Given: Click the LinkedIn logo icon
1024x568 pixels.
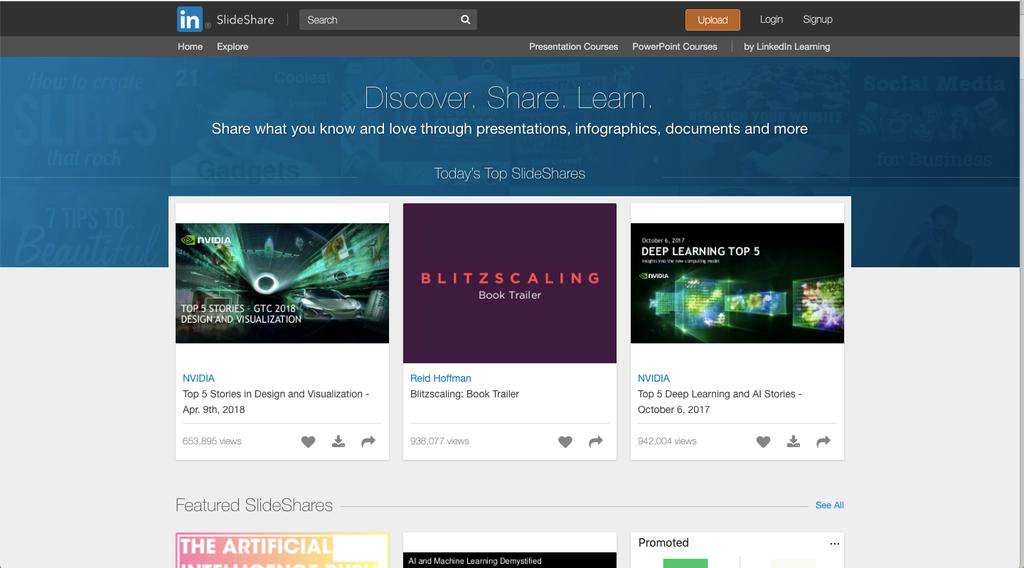Looking at the screenshot, I should point(190,20).
